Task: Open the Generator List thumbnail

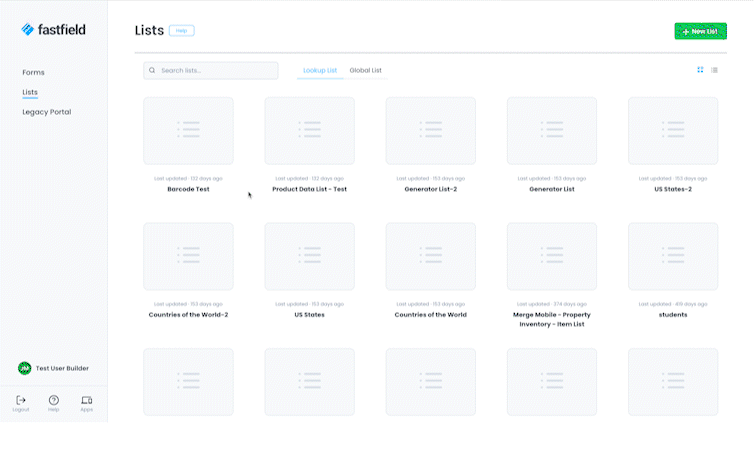Action: coord(551,131)
